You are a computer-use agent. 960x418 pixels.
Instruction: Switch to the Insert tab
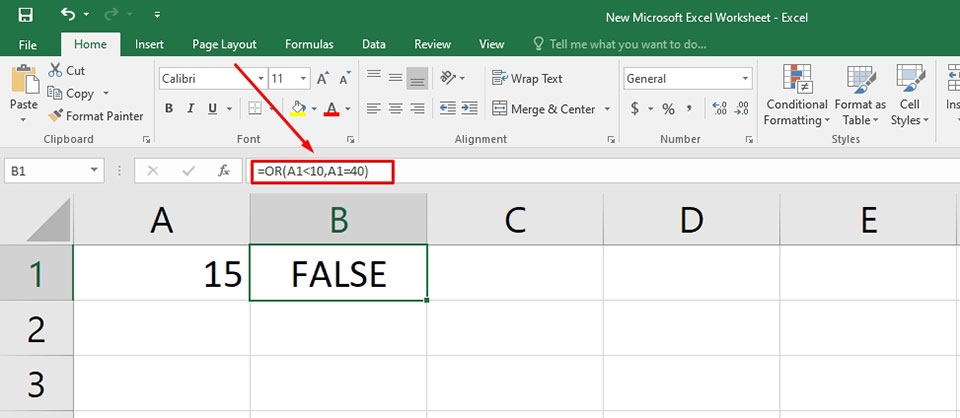click(x=149, y=44)
